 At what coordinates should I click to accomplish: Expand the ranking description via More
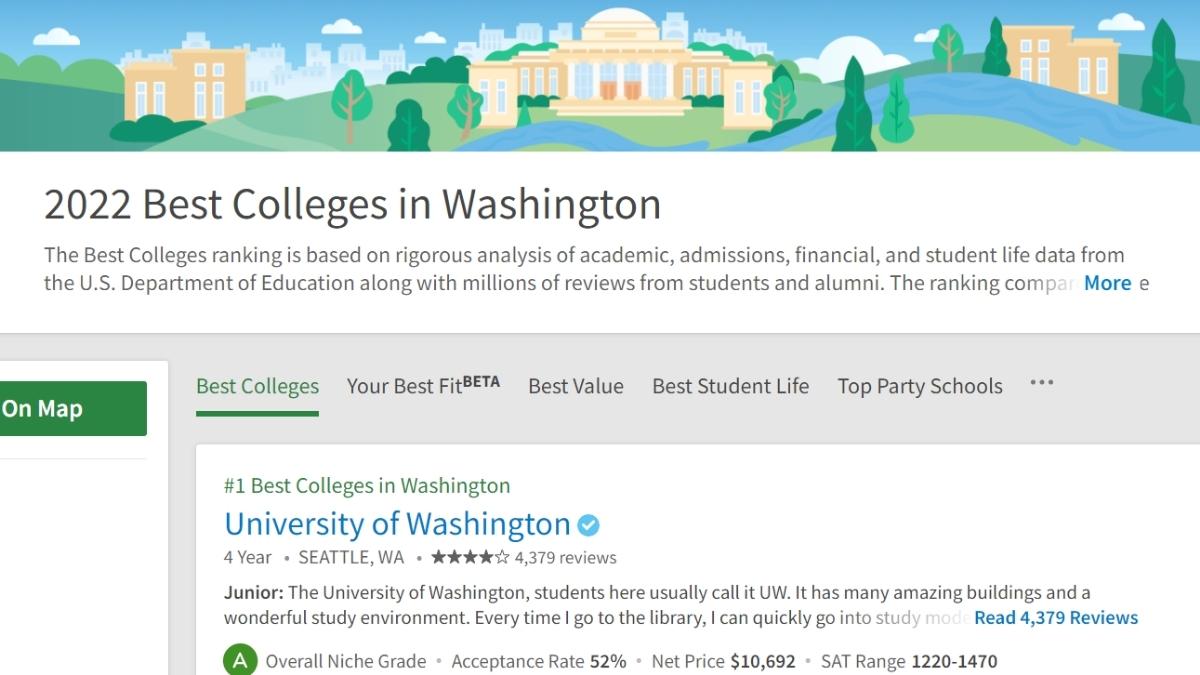tap(1107, 283)
